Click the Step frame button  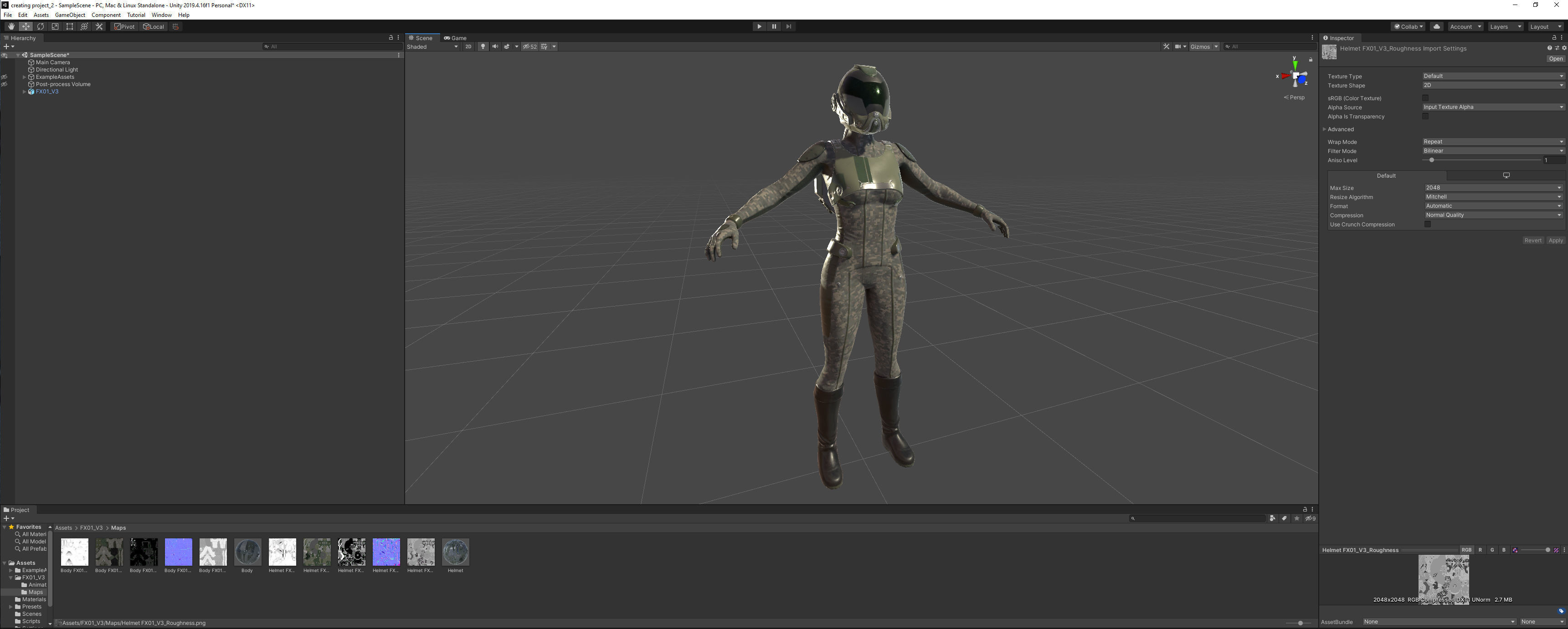pyautogui.click(x=788, y=27)
